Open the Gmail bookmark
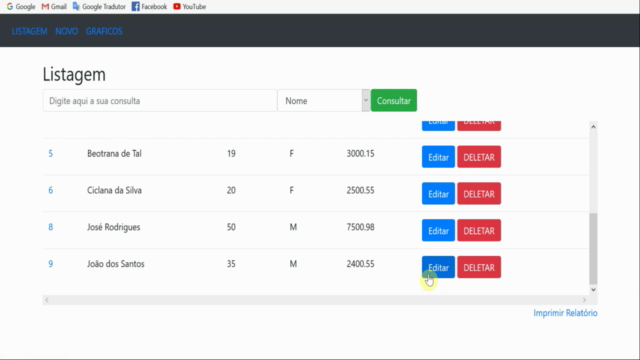 (x=54, y=7)
